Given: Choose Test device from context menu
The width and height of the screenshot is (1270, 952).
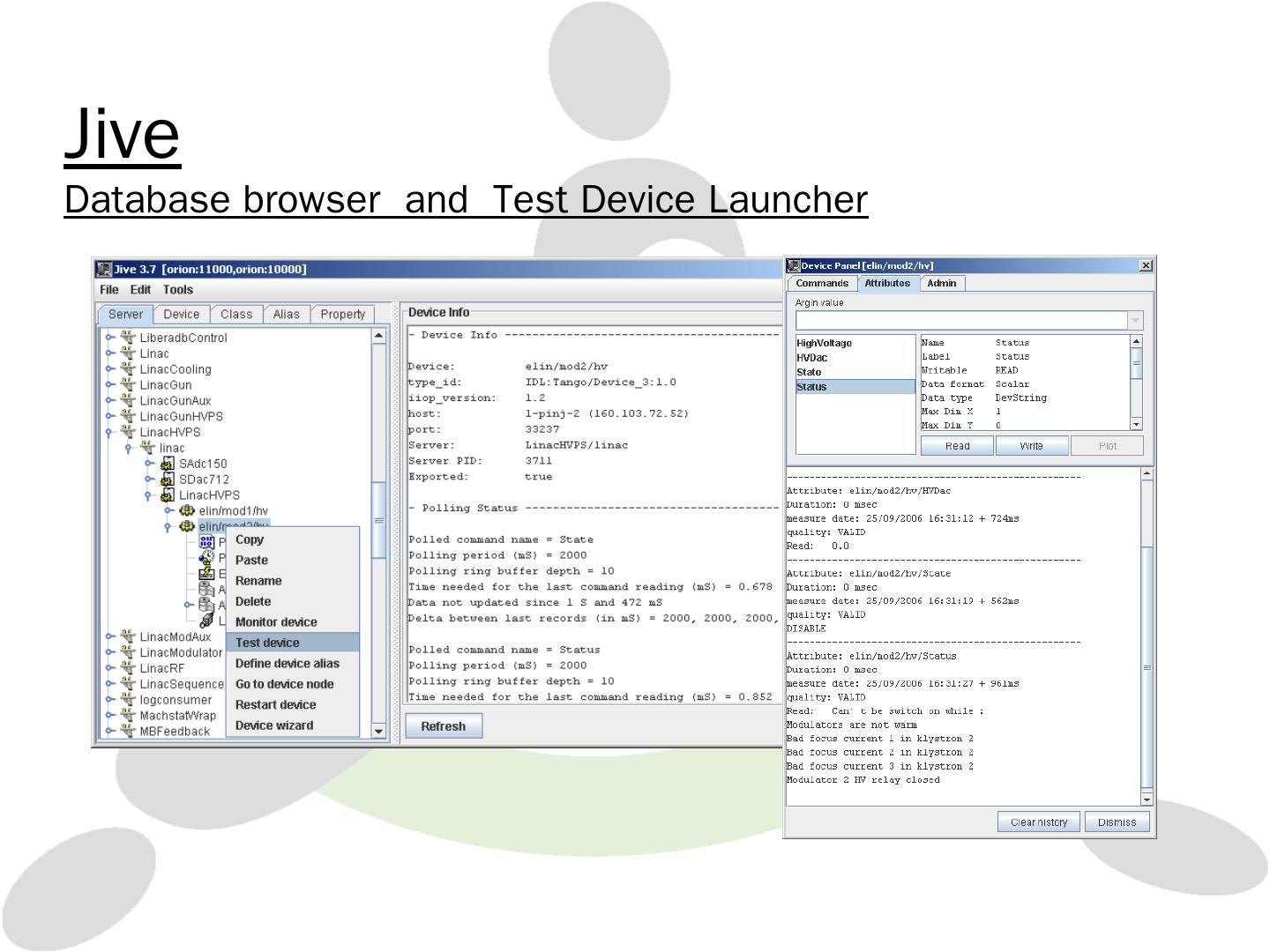Looking at the screenshot, I should 267,643.
